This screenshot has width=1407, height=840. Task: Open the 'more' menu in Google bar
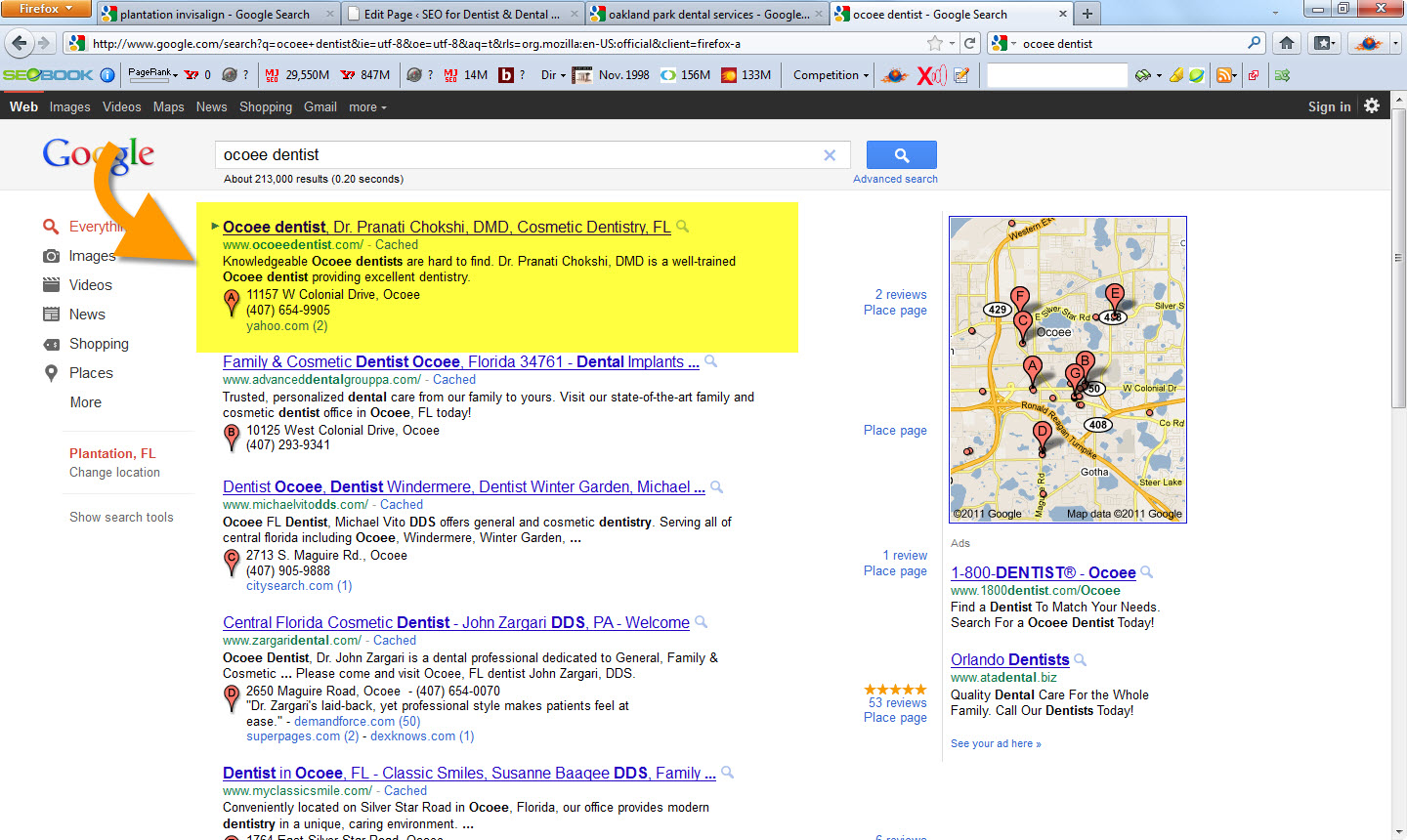tap(367, 107)
